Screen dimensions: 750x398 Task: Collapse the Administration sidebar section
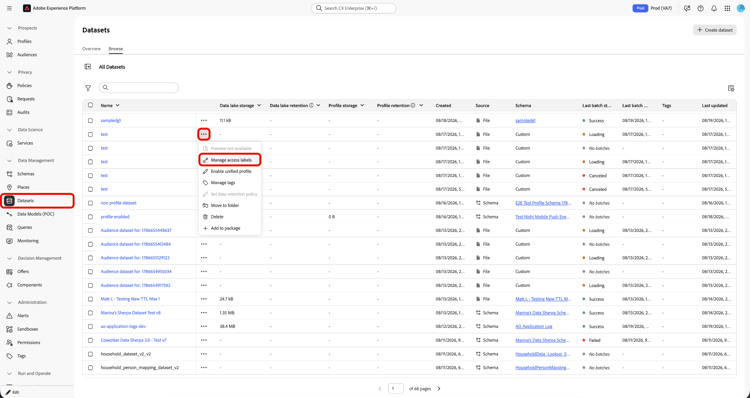pos(9,302)
